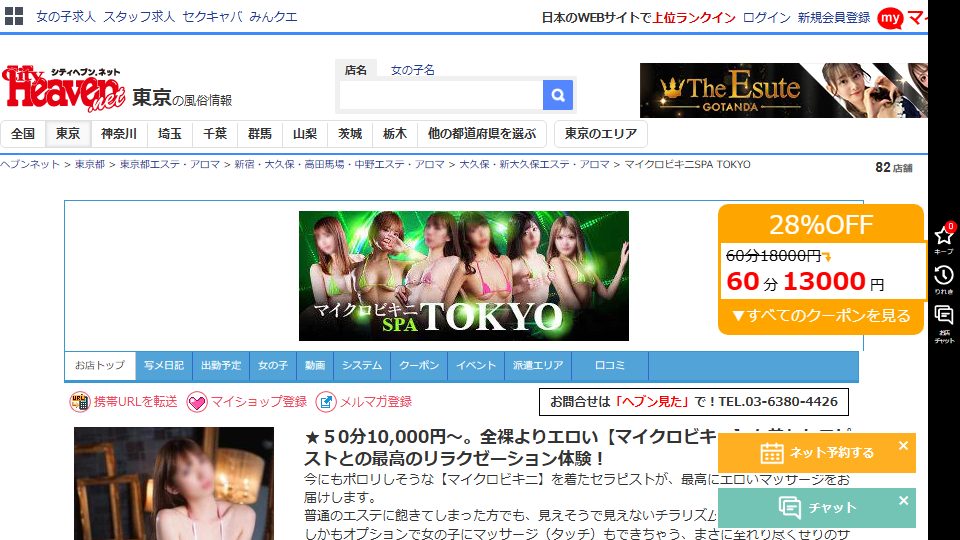The height and width of the screenshot is (540, 960).
Task: Click the 女の子求人 top link
Action: point(66,17)
